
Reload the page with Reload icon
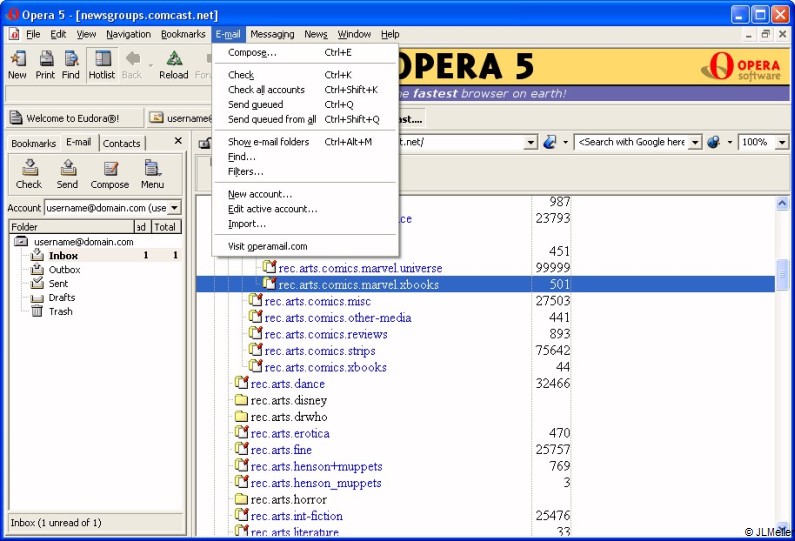173,65
